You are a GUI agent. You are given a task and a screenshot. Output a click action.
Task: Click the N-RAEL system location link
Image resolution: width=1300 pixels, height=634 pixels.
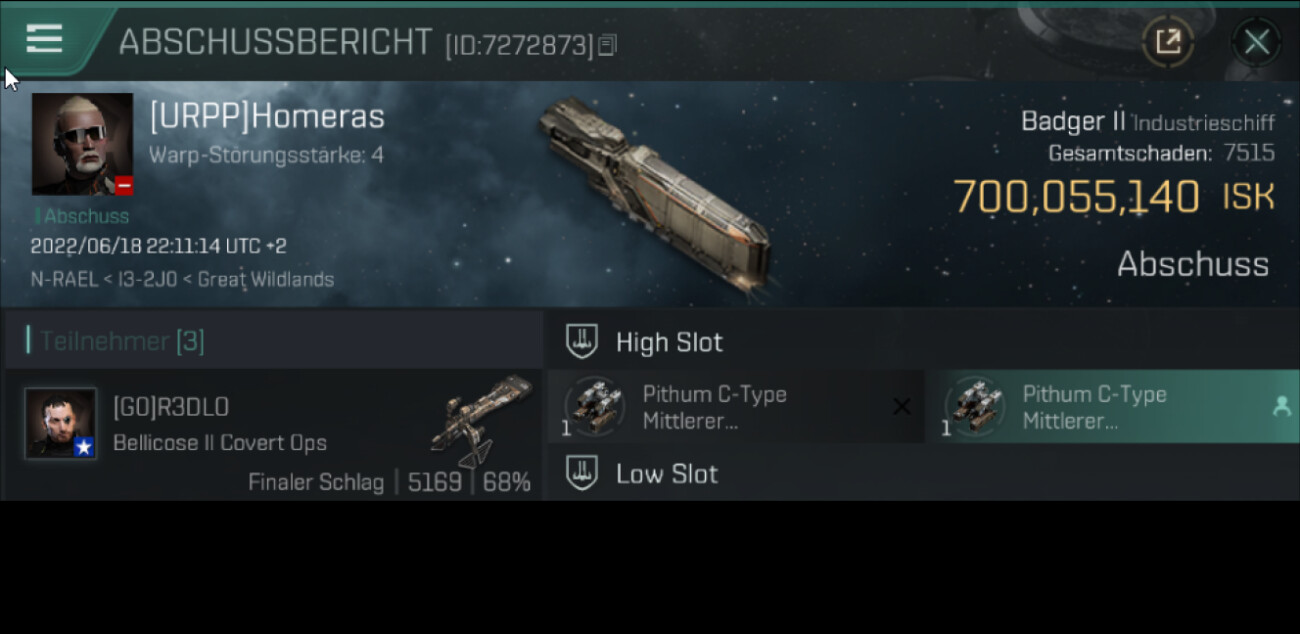(x=56, y=279)
